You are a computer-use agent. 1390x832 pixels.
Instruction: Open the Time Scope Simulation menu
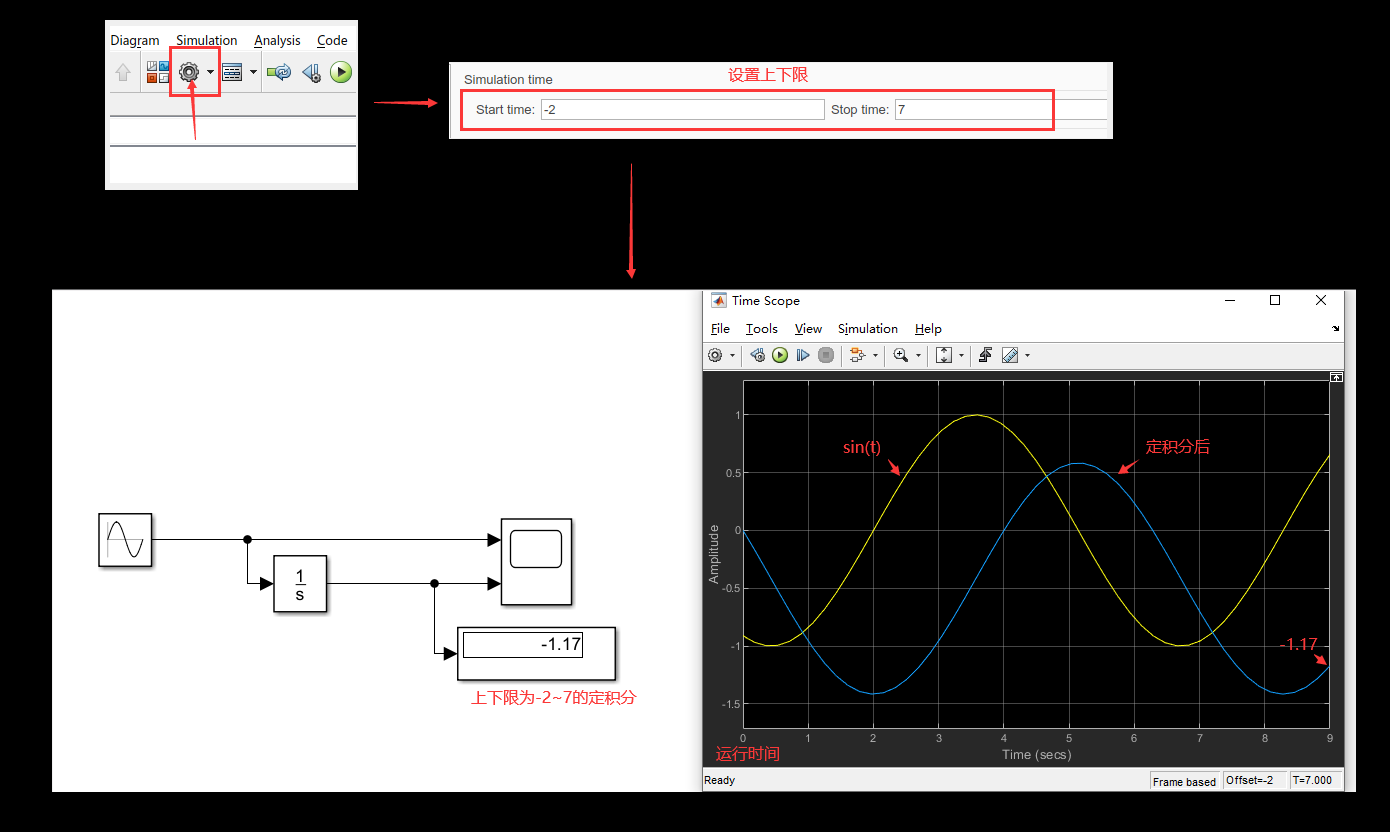[868, 328]
